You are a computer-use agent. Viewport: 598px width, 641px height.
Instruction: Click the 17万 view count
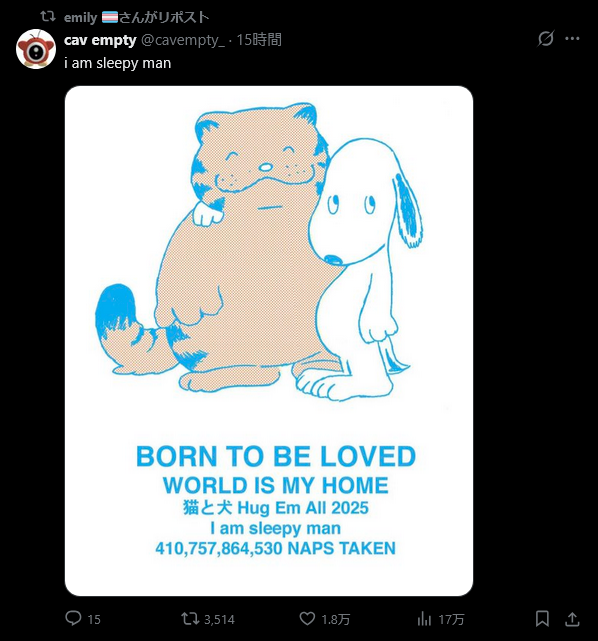[x=452, y=619]
